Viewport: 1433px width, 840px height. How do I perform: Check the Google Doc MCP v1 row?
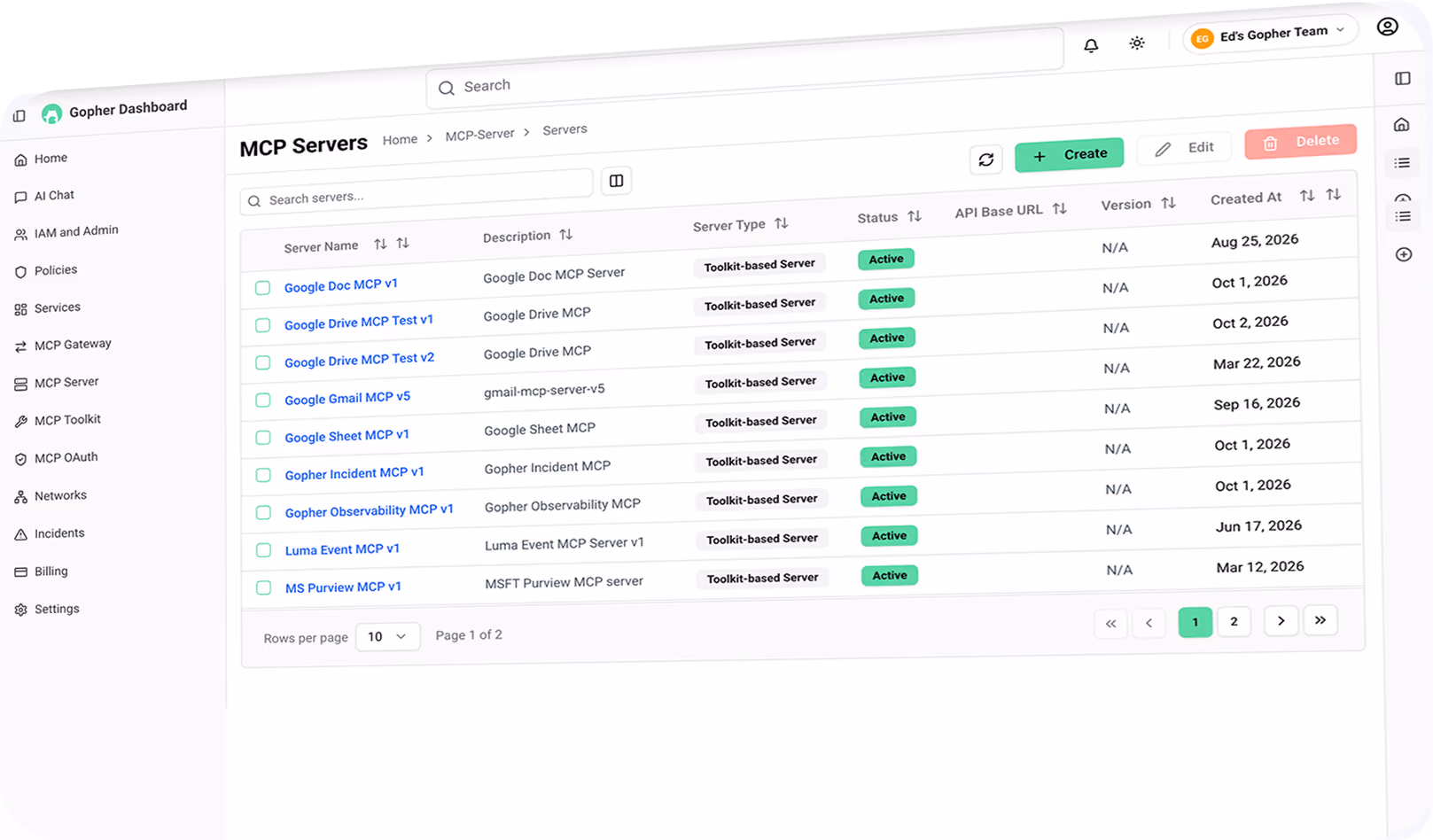pos(263,288)
